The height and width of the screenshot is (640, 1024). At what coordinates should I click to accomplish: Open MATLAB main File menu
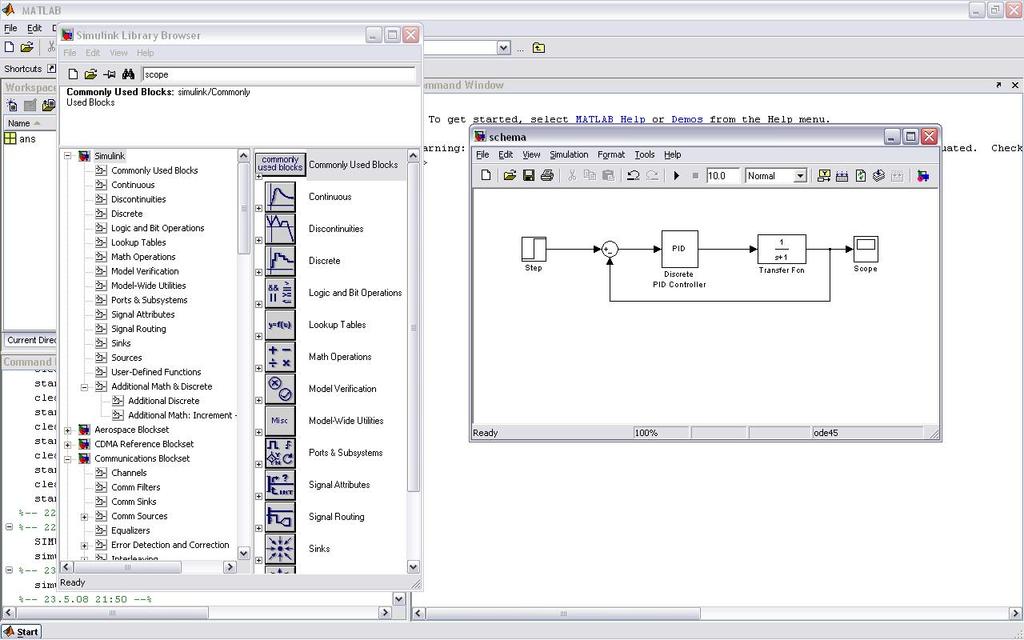pyautogui.click(x=10, y=28)
